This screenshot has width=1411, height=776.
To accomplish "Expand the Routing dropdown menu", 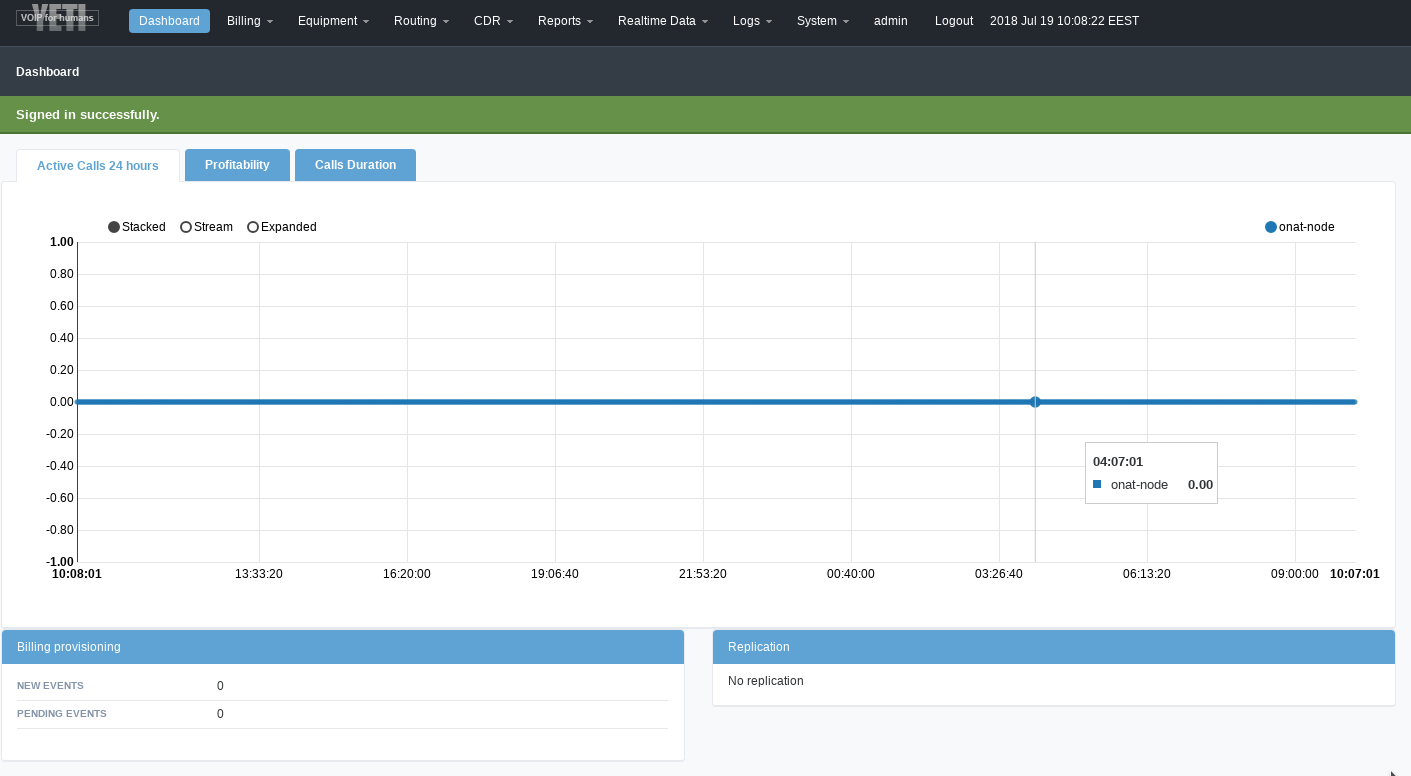I will (421, 21).
